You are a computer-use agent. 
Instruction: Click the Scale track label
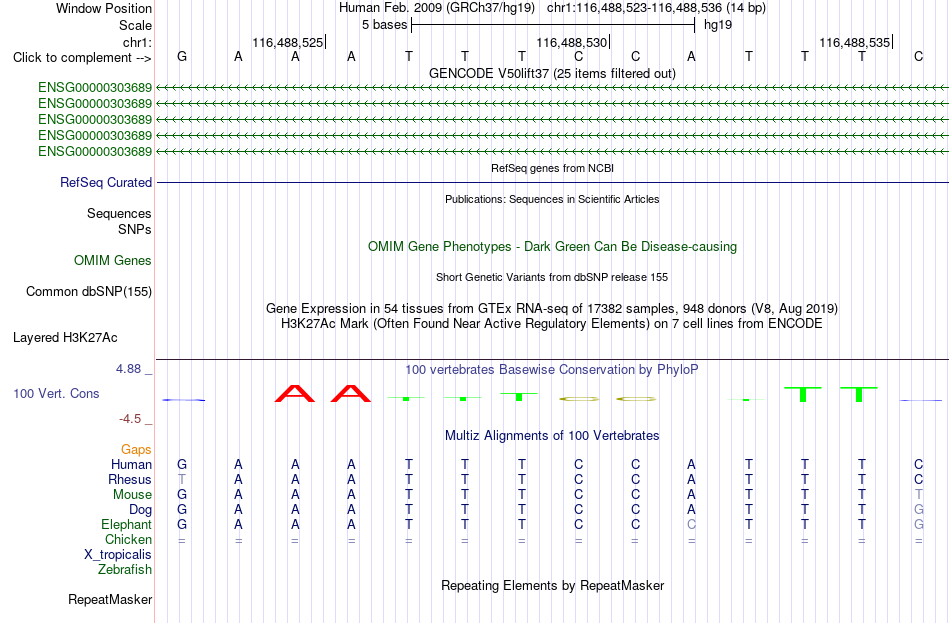click(135, 25)
